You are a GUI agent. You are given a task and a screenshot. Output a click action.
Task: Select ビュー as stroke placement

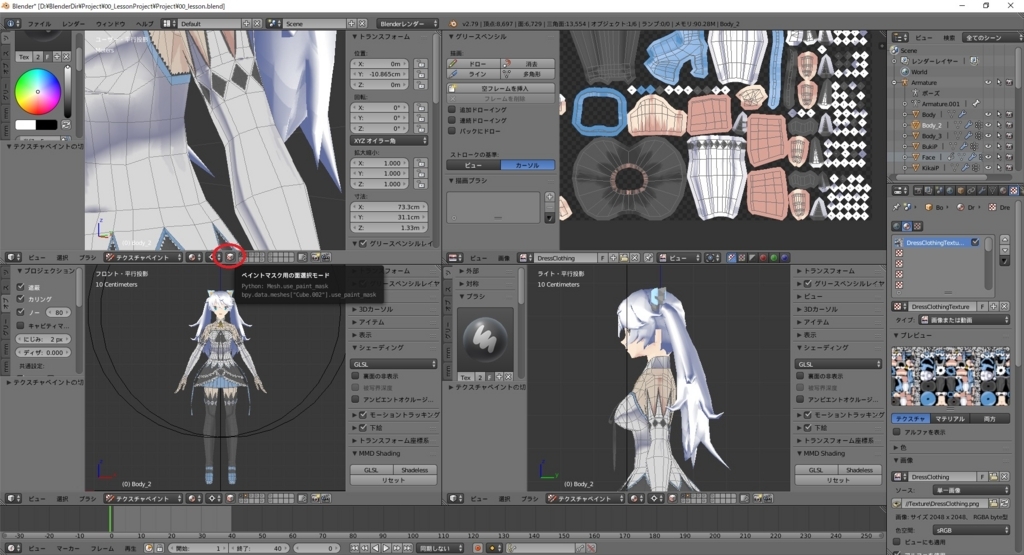(473, 165)
